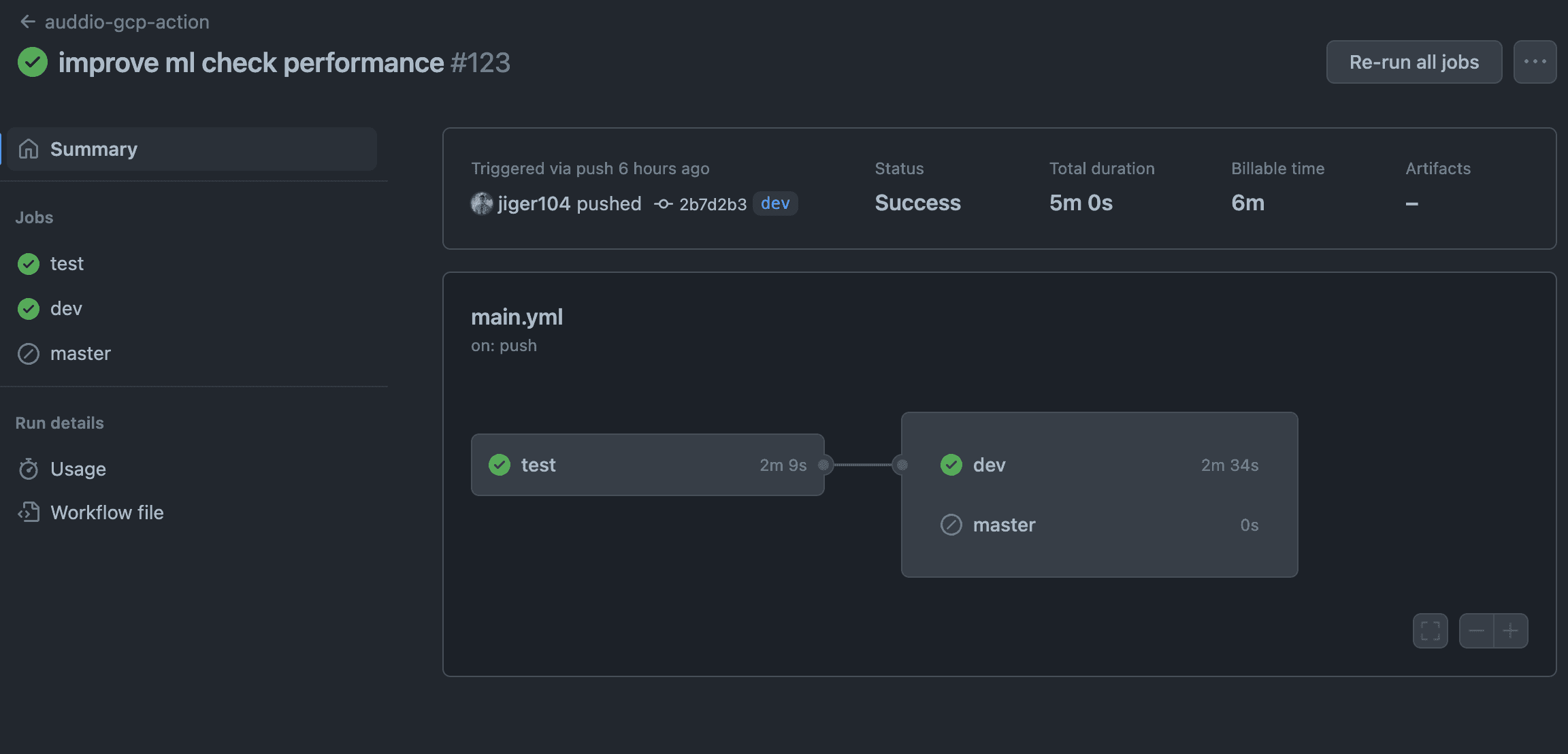
Task: Click the connector dot on test node's edge
Action: pyautogui.click(x=823, y=465)
